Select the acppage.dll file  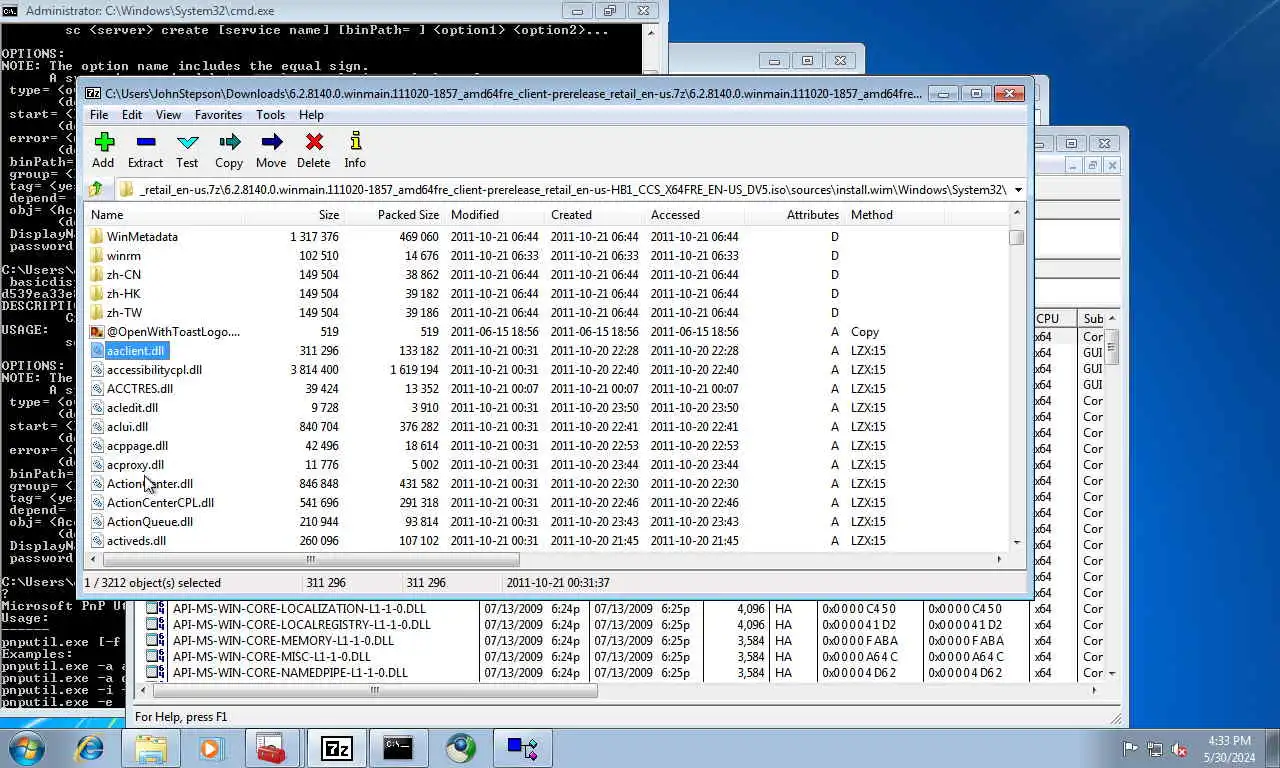click(137, 446)
